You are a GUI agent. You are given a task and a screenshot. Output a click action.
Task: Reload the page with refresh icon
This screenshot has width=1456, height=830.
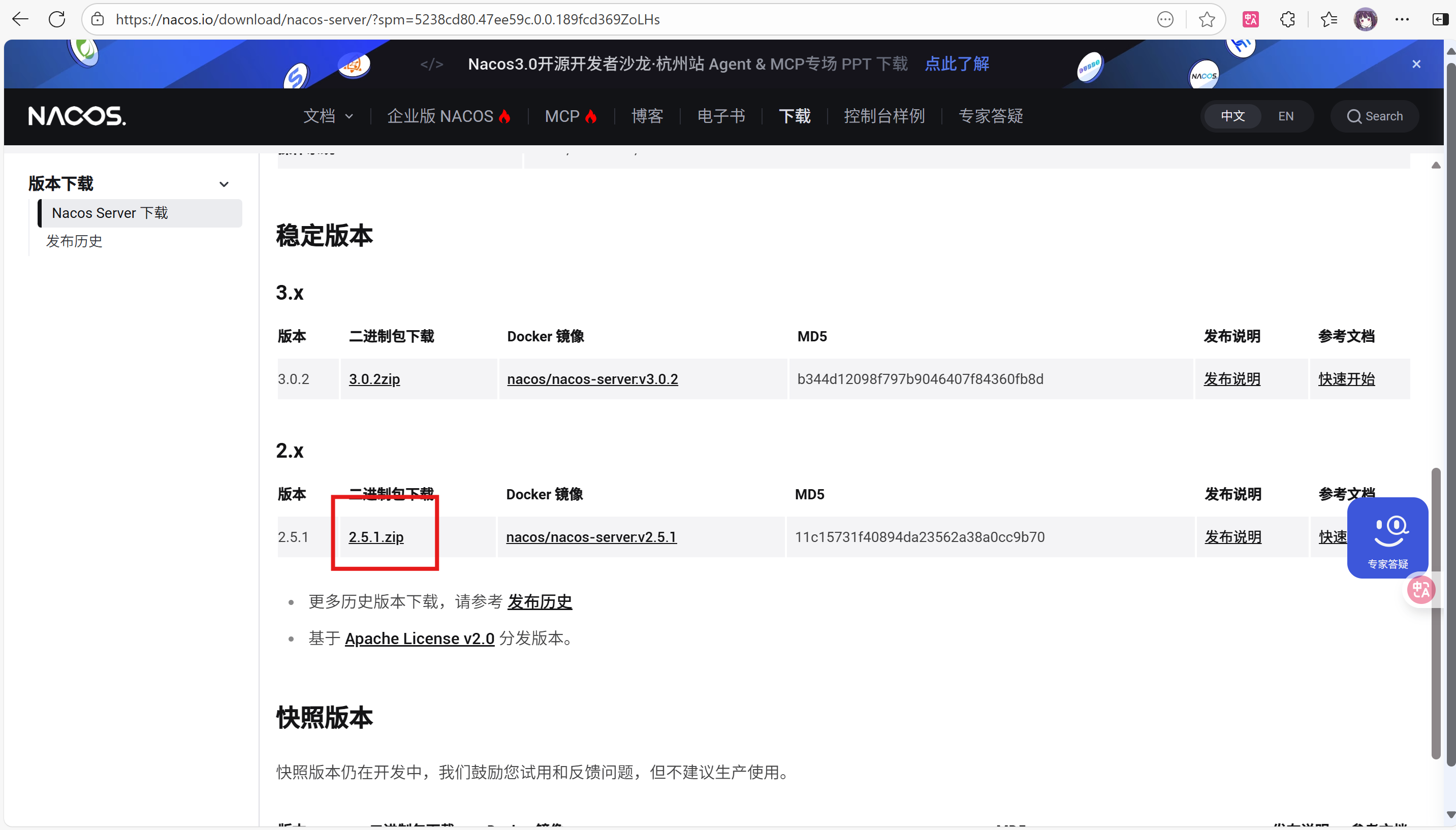(57, 19)
